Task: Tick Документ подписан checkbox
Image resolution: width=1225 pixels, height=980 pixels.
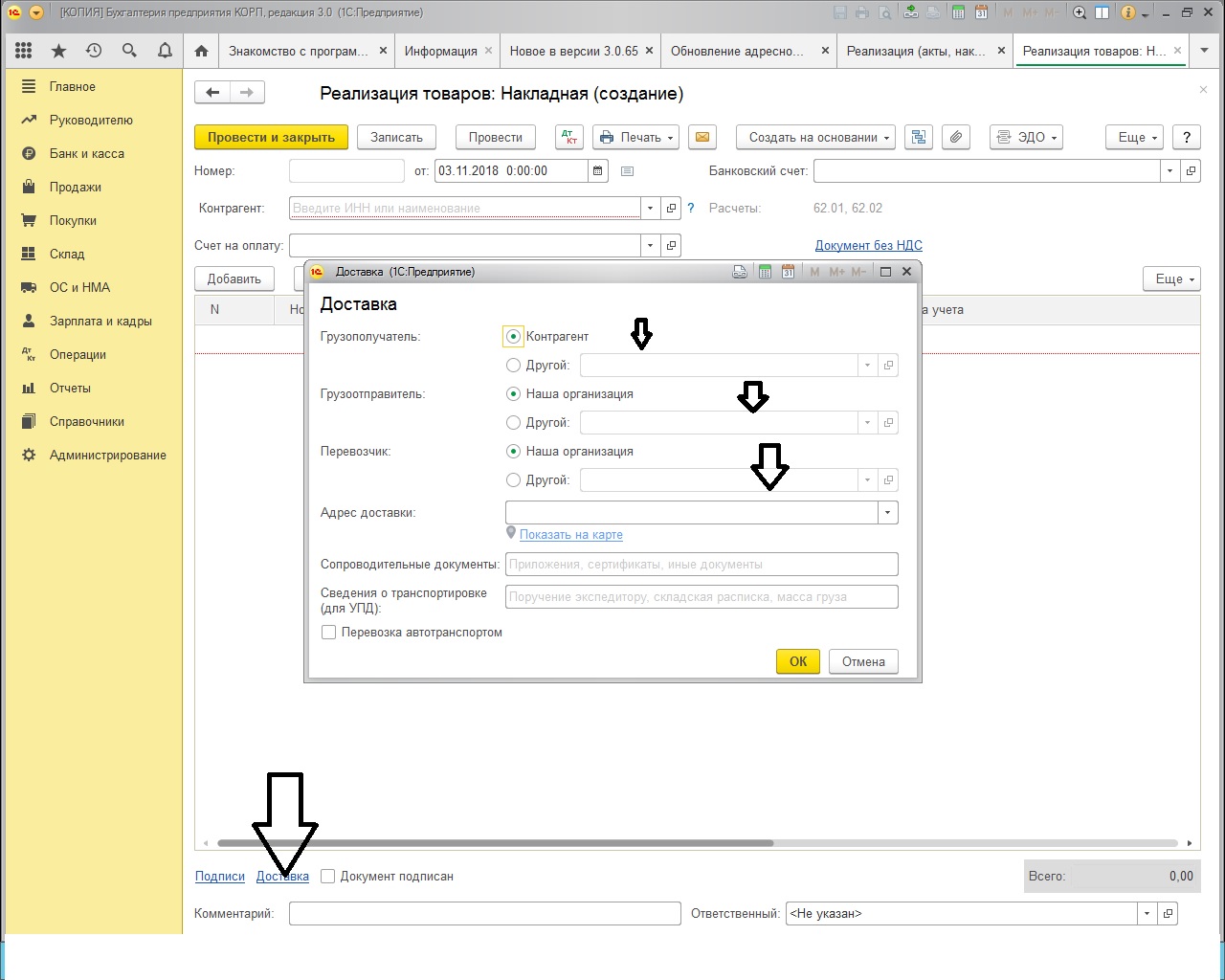Action: 328,877
